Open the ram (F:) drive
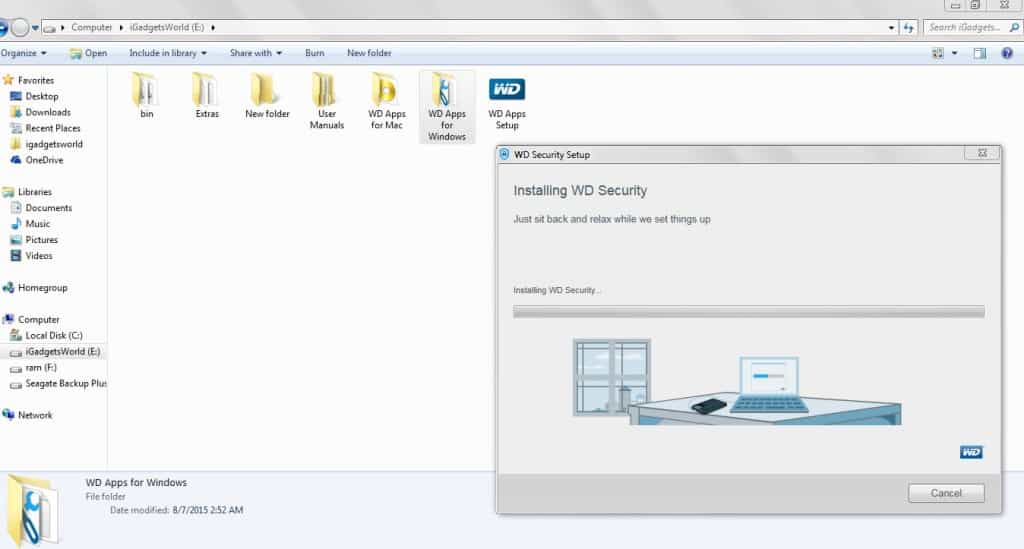Image resolution: width=1024 pixels, height=549 pixels. 40,368
